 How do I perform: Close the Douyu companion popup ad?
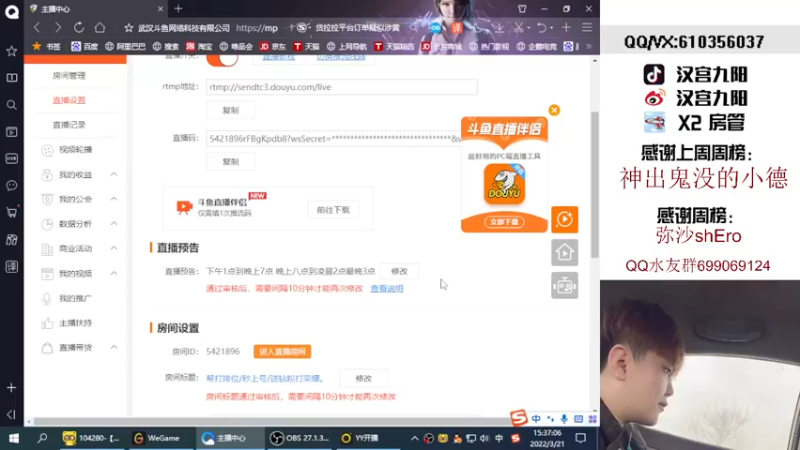click(x=554, y=110)
